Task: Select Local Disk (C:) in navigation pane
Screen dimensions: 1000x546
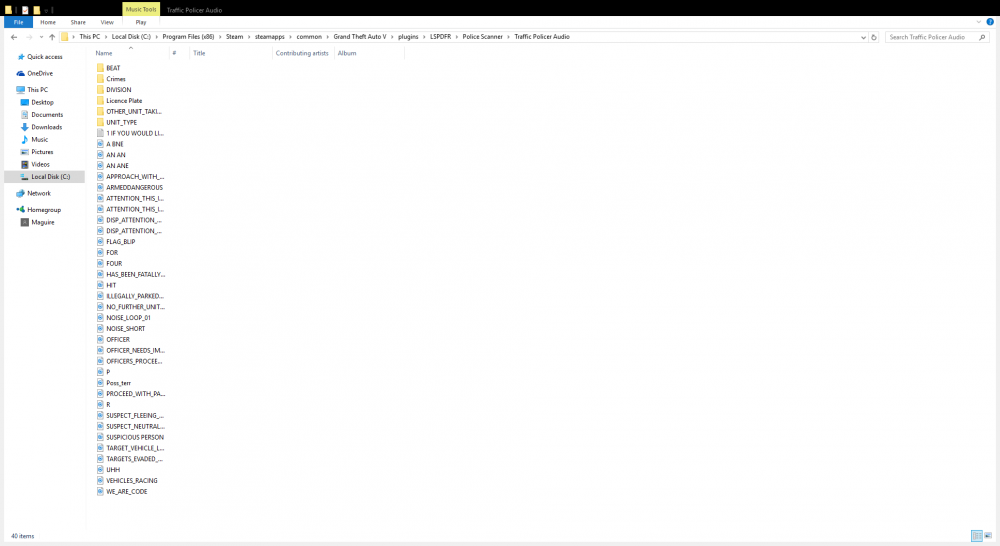Action: coord(50,177)
